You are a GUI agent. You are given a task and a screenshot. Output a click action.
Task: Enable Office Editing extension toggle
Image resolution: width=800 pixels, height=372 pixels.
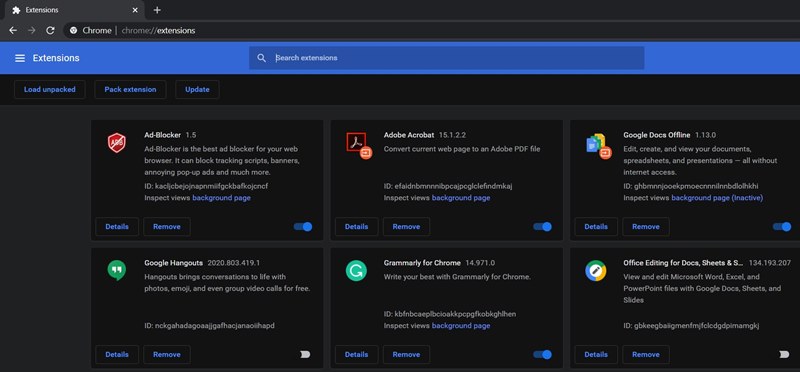click(x=784, y=354)
